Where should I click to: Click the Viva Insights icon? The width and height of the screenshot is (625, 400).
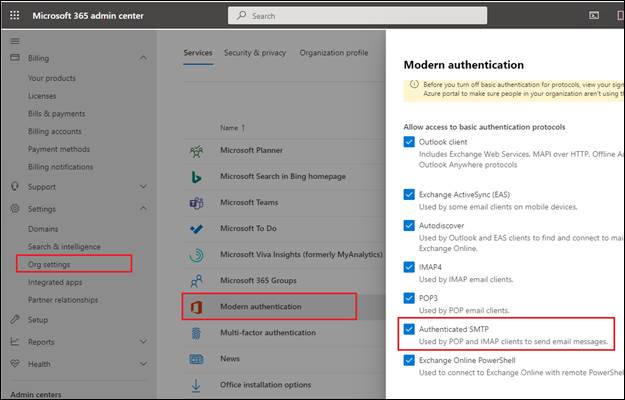pyautogui.click(x=196, y=255)
